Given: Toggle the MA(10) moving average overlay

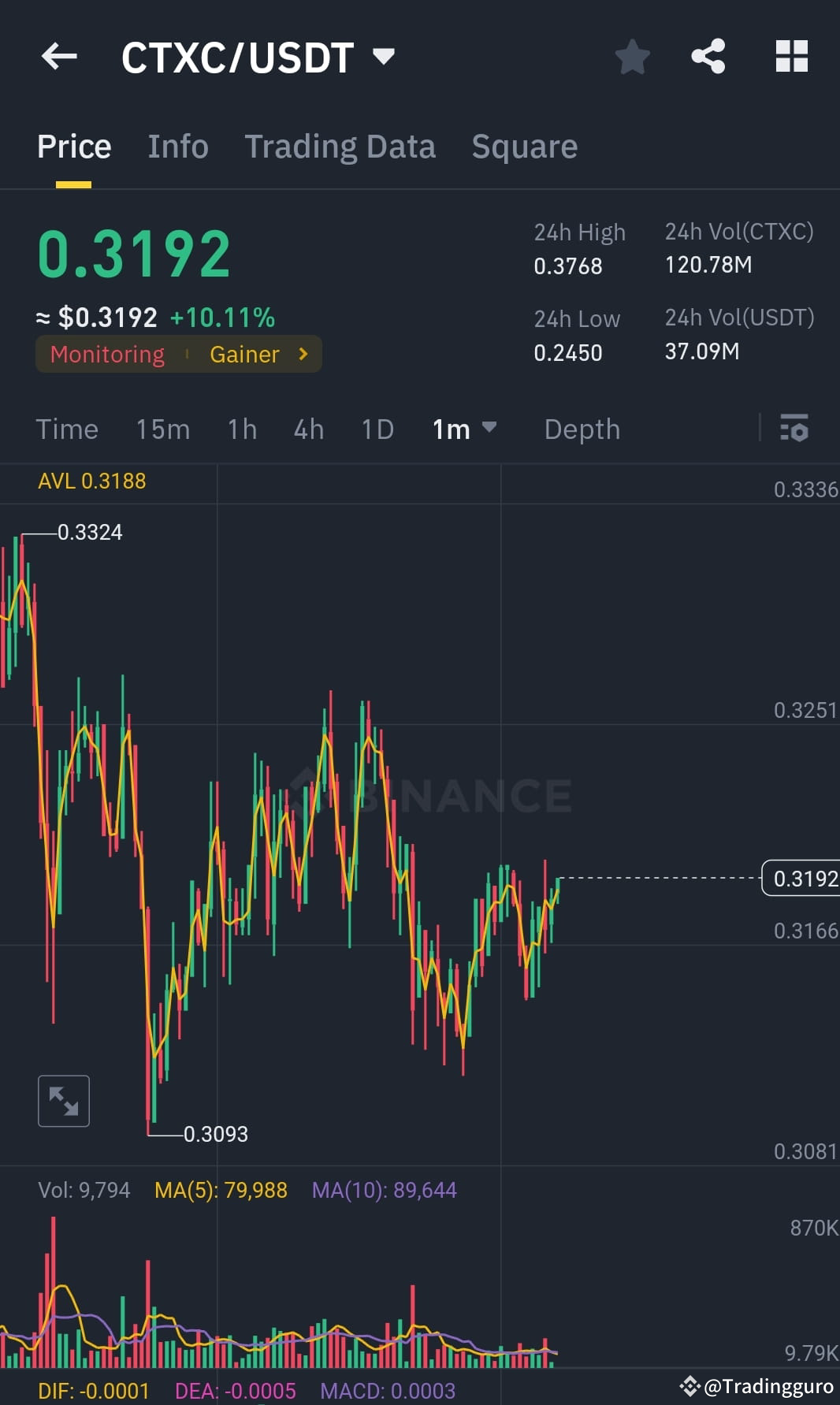Looking at the screenshot, I should tap(384, 1189).
